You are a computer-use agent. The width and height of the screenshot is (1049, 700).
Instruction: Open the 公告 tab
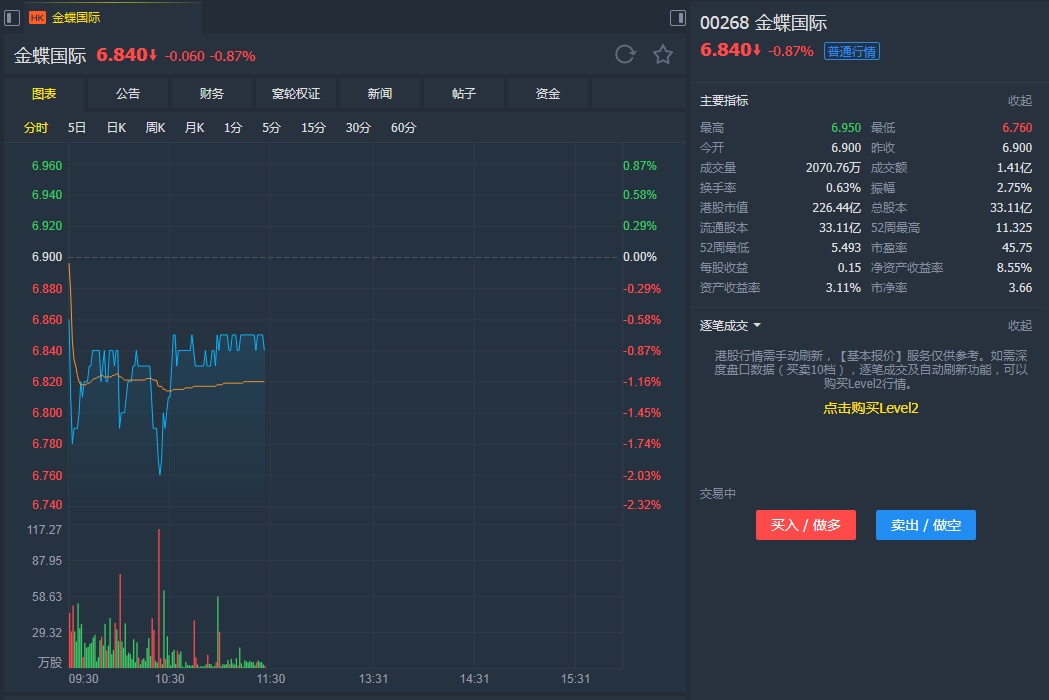(x=128, y=94)
